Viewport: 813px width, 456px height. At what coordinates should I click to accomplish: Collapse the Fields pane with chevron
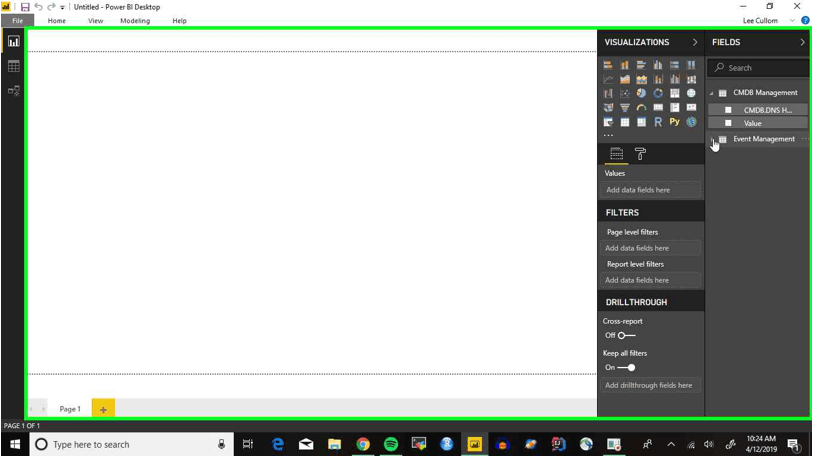click(802, 42)
